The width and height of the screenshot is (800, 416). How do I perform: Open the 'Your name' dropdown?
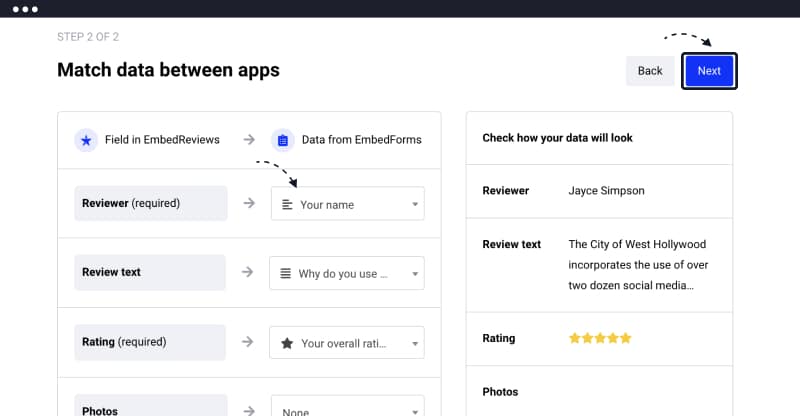[x=347, y=204]
